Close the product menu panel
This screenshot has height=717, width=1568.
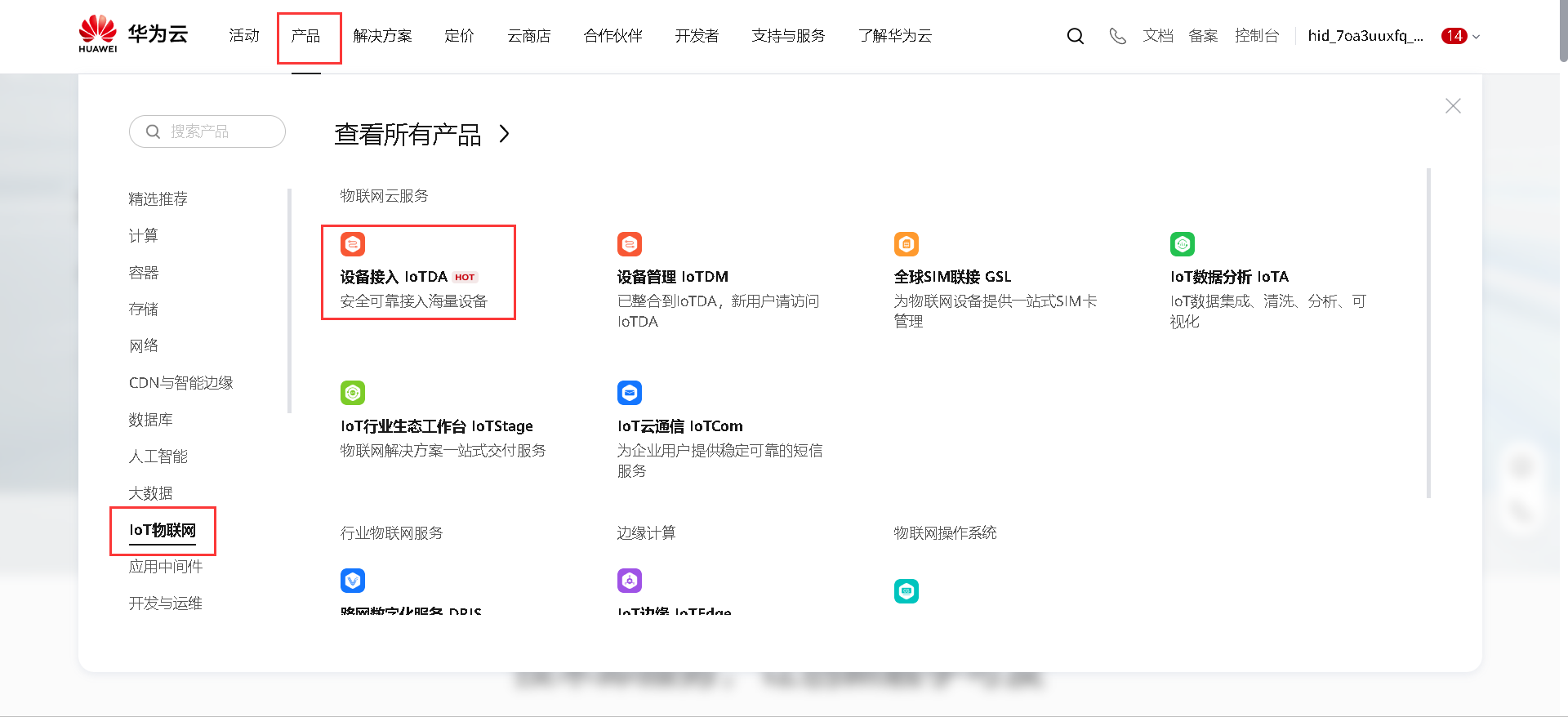click(1453, 106)
